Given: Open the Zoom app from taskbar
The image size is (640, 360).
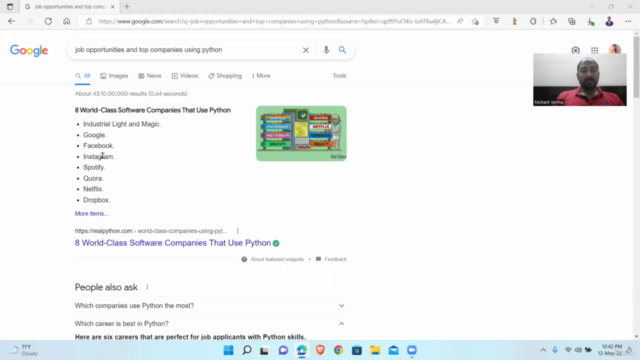Looking at the screenshot, I should pyautogui.click(x=412, y=350).
